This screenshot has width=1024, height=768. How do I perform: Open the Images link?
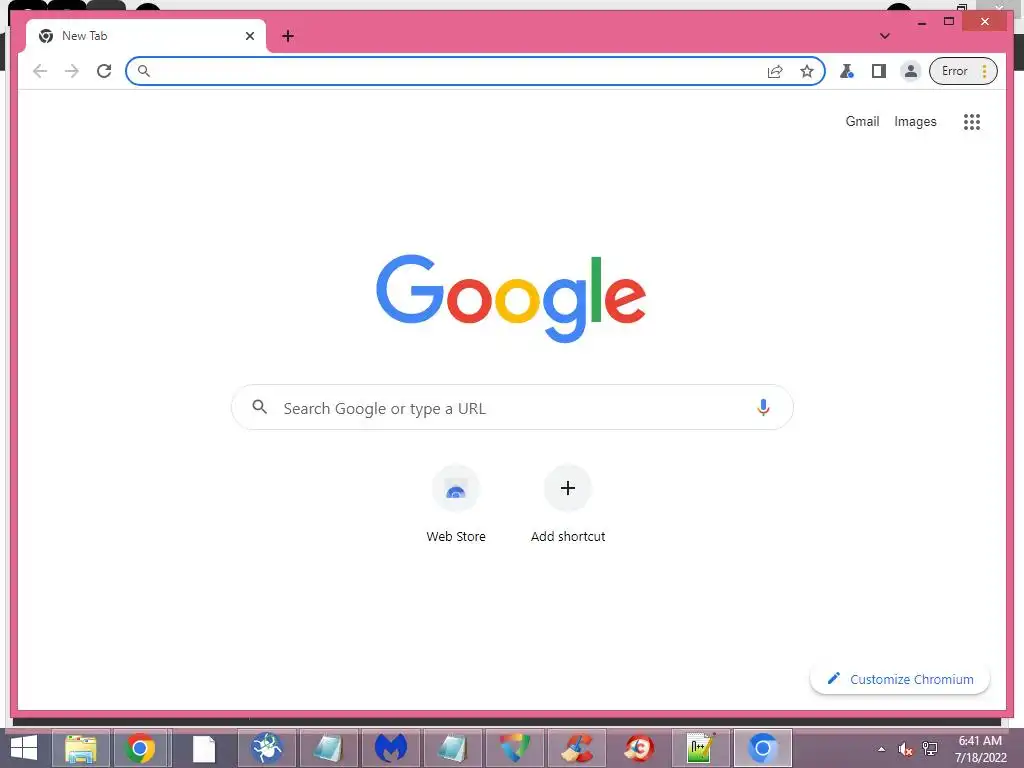(915, 121)
